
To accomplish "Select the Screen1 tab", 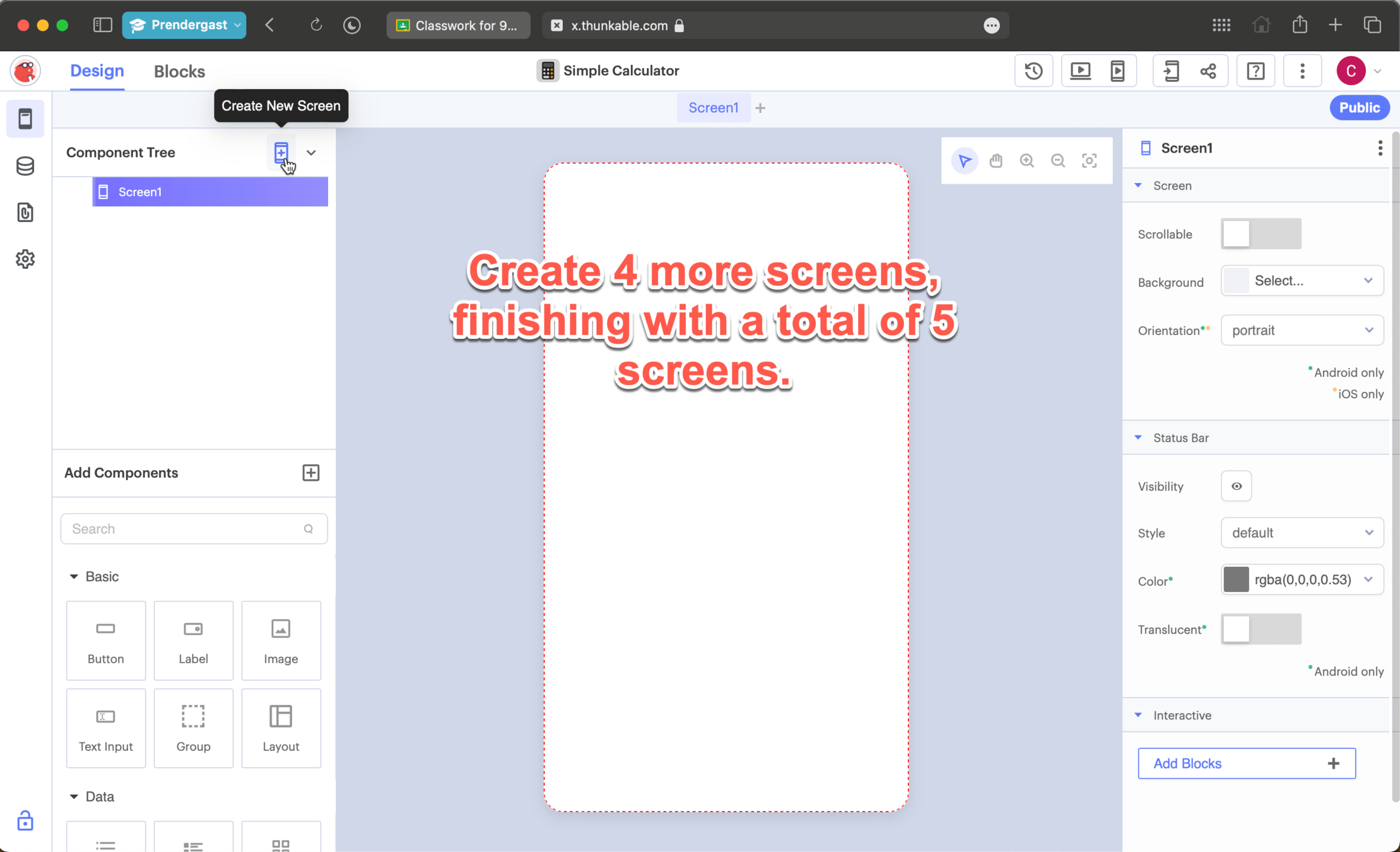I will point(713,108).
